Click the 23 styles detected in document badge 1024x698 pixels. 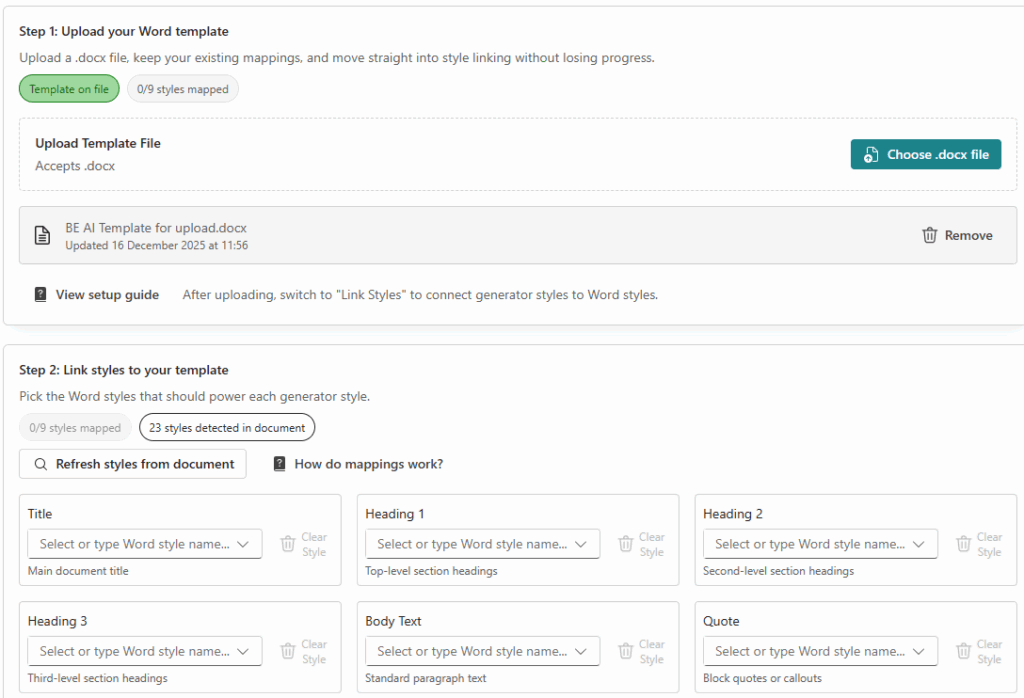[x=227, y=428]
